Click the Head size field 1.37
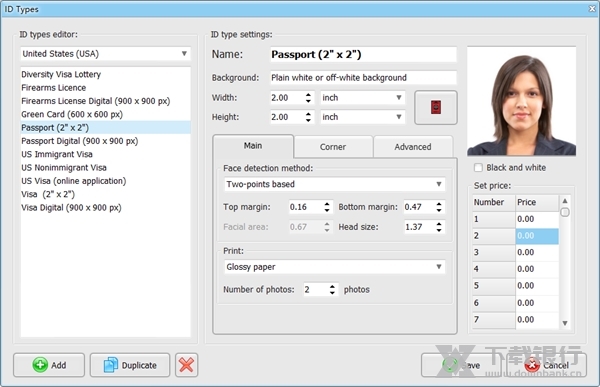 [419, 227]
